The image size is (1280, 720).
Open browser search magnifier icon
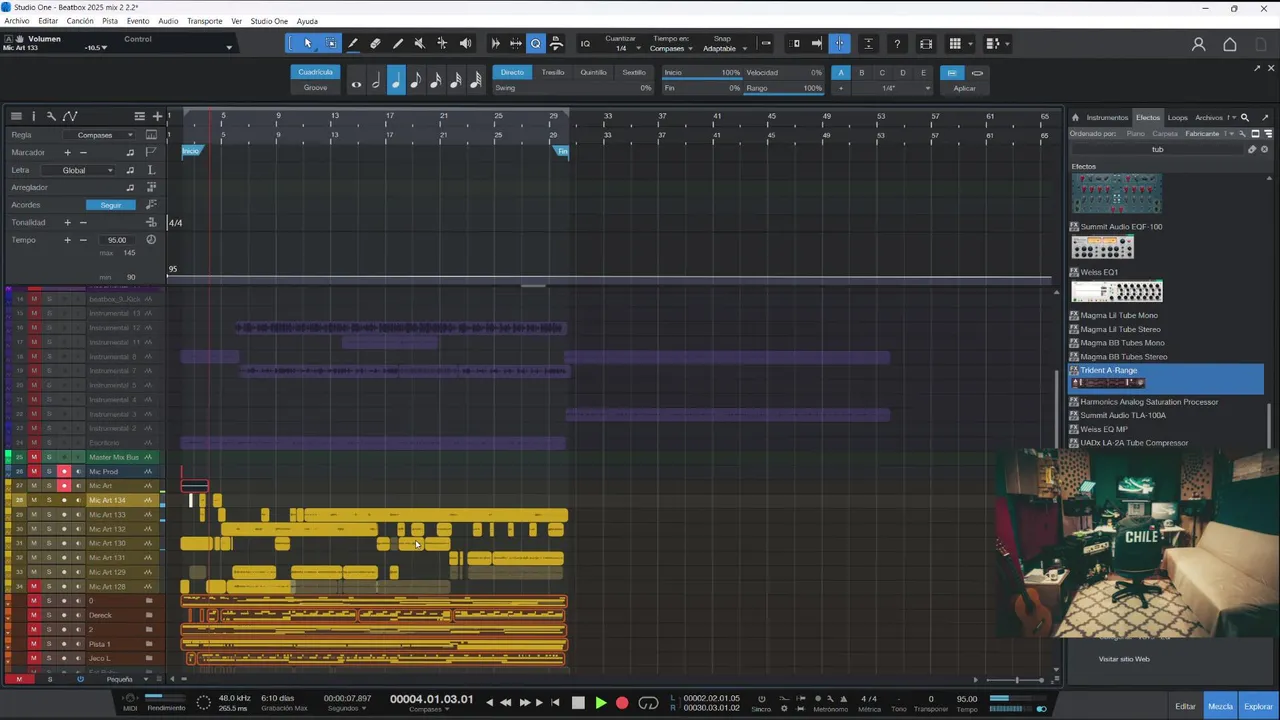[1245, 117]
